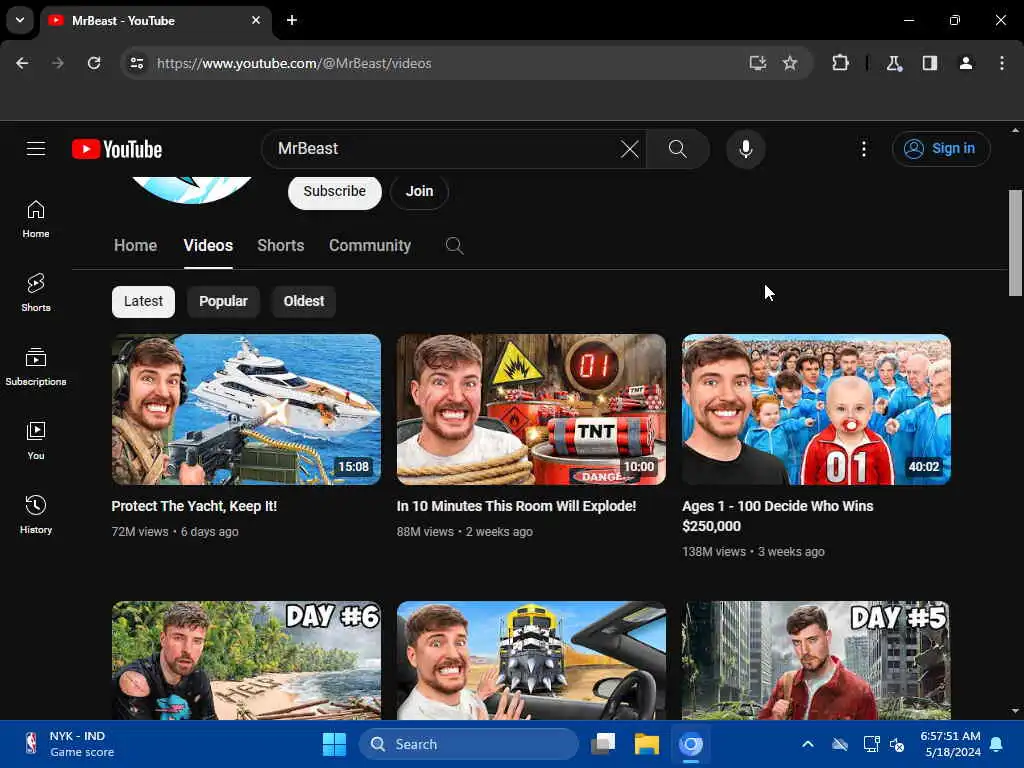Play the yacht video thumbnail
Screen dimensions: 1024x768
[x=246, y=409]
